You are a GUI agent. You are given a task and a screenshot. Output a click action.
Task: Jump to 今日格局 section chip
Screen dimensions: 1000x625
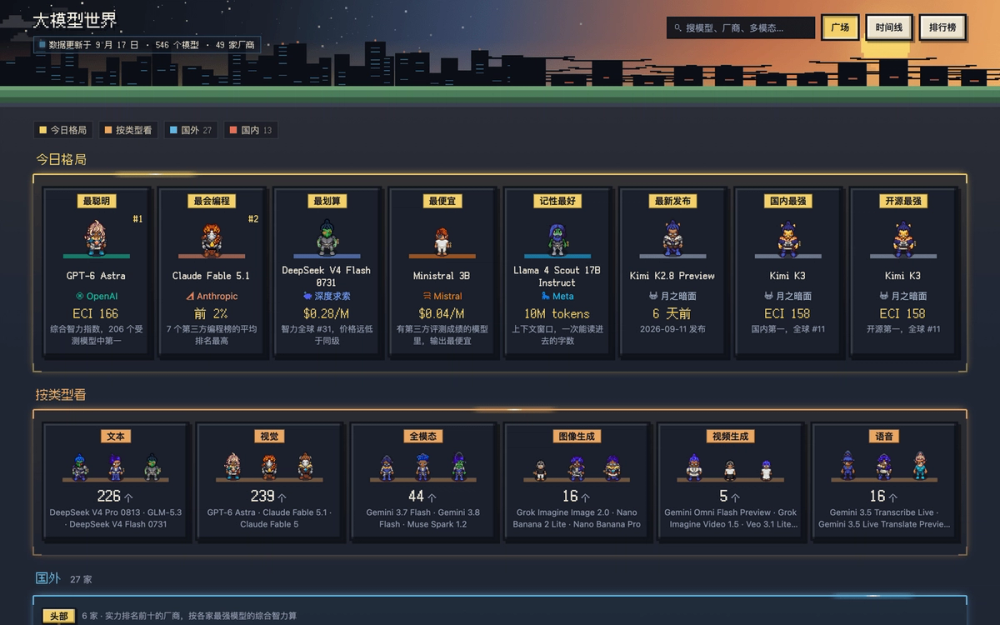(x=62, y=130)
